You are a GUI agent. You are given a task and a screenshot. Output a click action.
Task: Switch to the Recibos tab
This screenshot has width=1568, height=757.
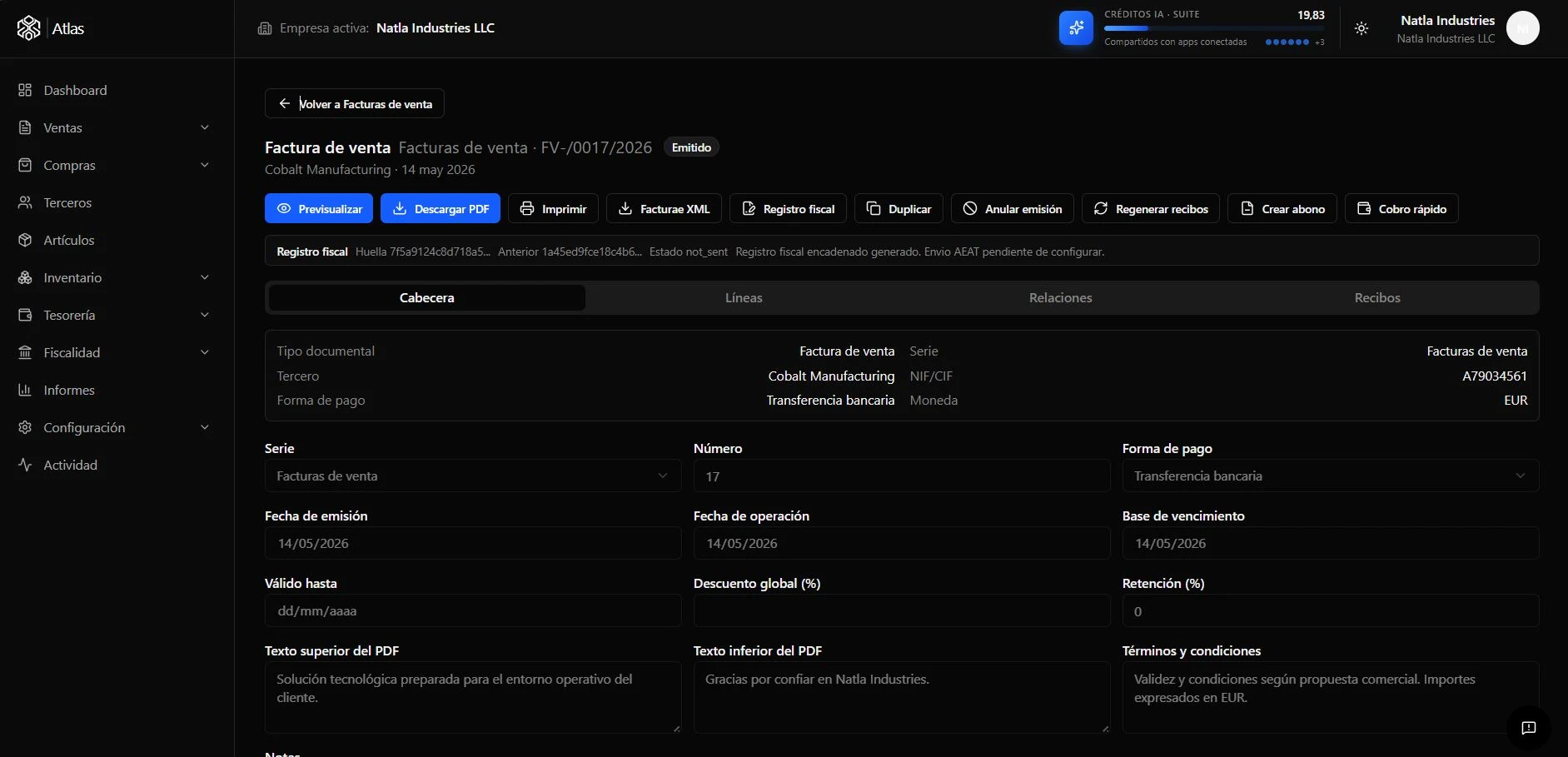pyautogui.click(x=1377, y=297)
